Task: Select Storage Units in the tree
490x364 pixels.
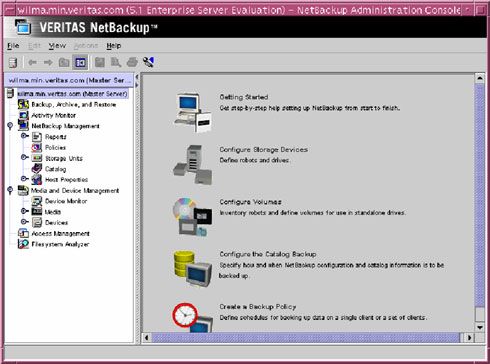Action: tap(64, 158)
